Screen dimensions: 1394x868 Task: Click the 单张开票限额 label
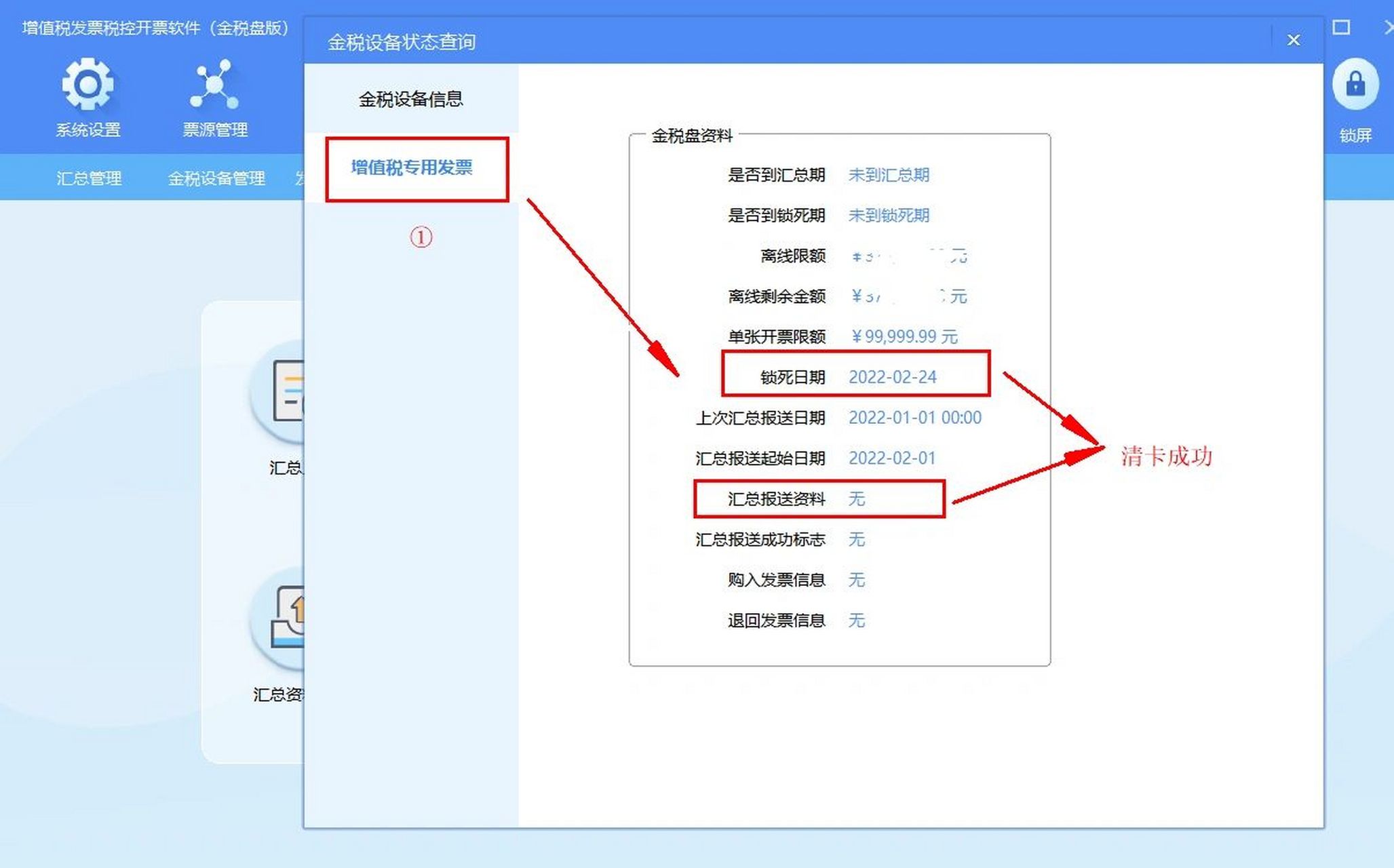click(777, 336)
